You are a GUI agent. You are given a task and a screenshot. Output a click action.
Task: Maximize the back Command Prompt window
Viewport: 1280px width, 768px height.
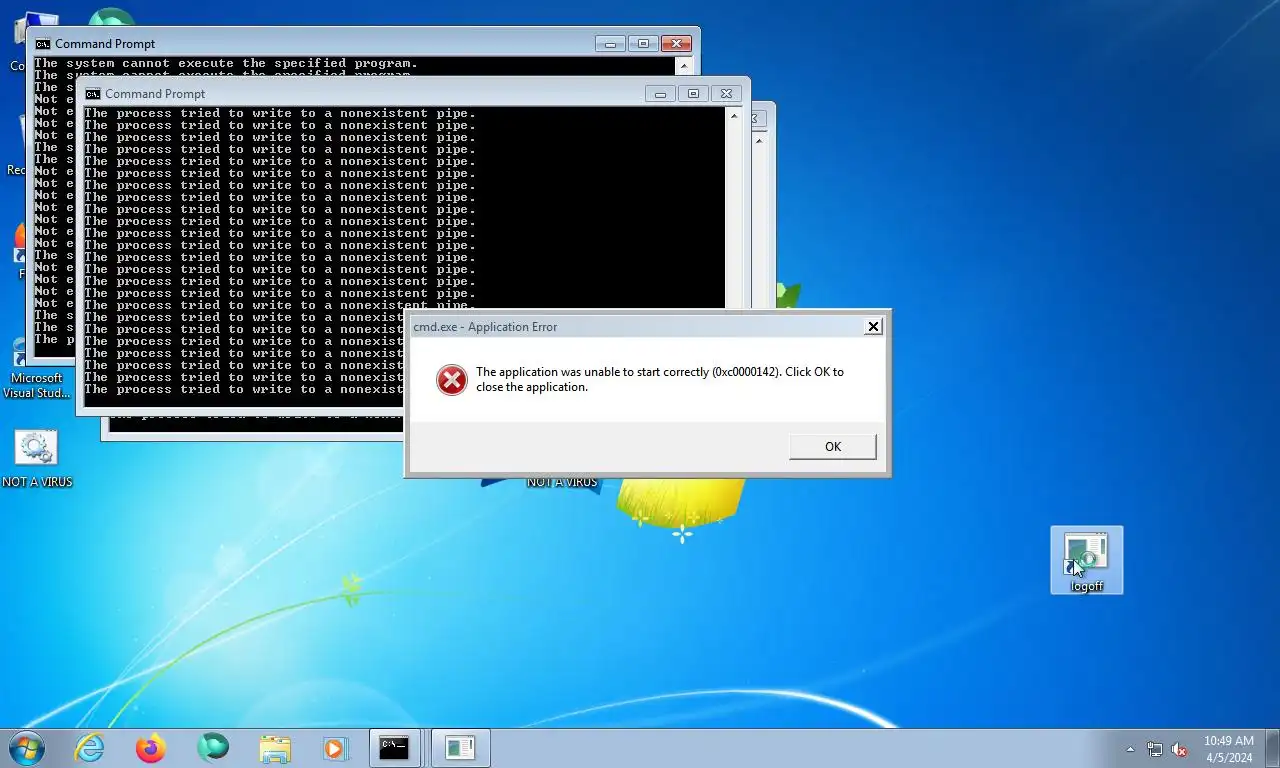pos(643,43)
